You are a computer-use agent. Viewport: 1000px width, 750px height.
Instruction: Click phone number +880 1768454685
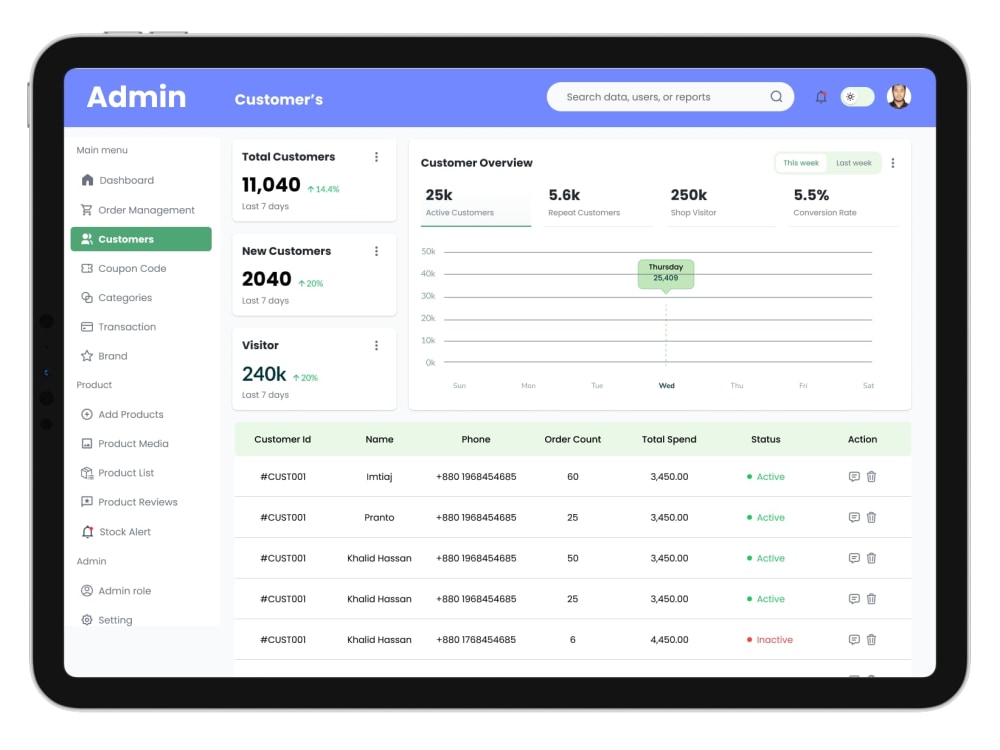(x=476, y=640)
